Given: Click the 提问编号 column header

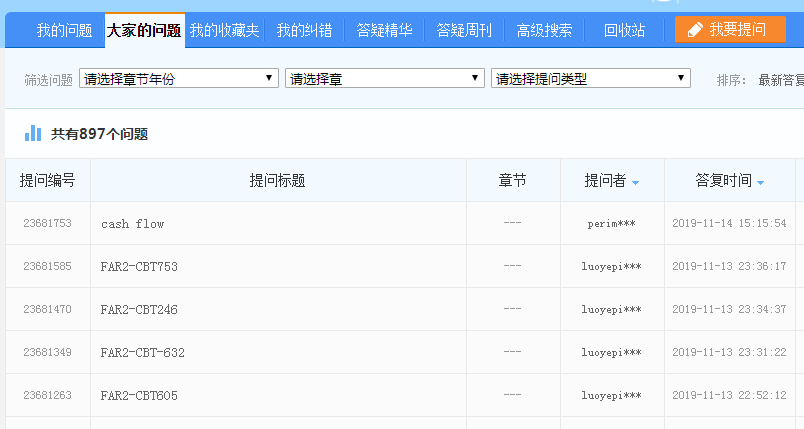Looking at the screenshot, I should click(x=47, y=181).
